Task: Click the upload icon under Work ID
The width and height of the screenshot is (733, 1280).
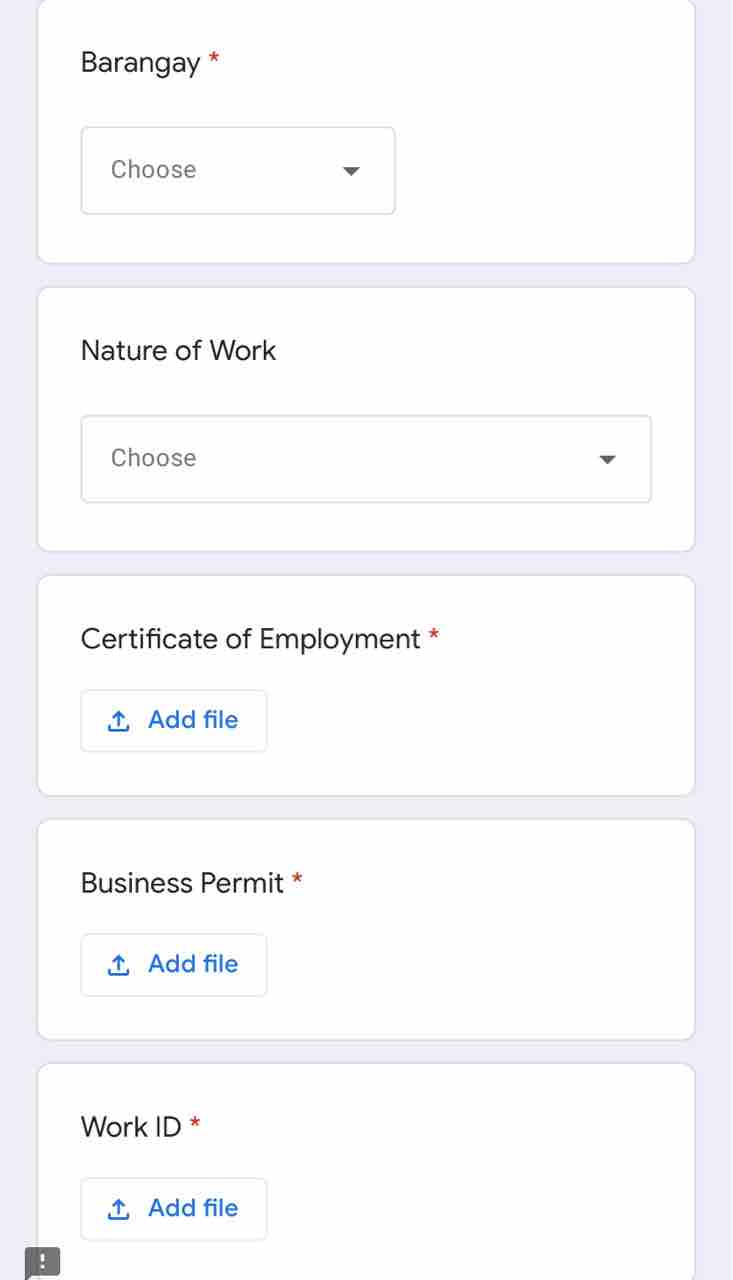Action: [118, 1208]
